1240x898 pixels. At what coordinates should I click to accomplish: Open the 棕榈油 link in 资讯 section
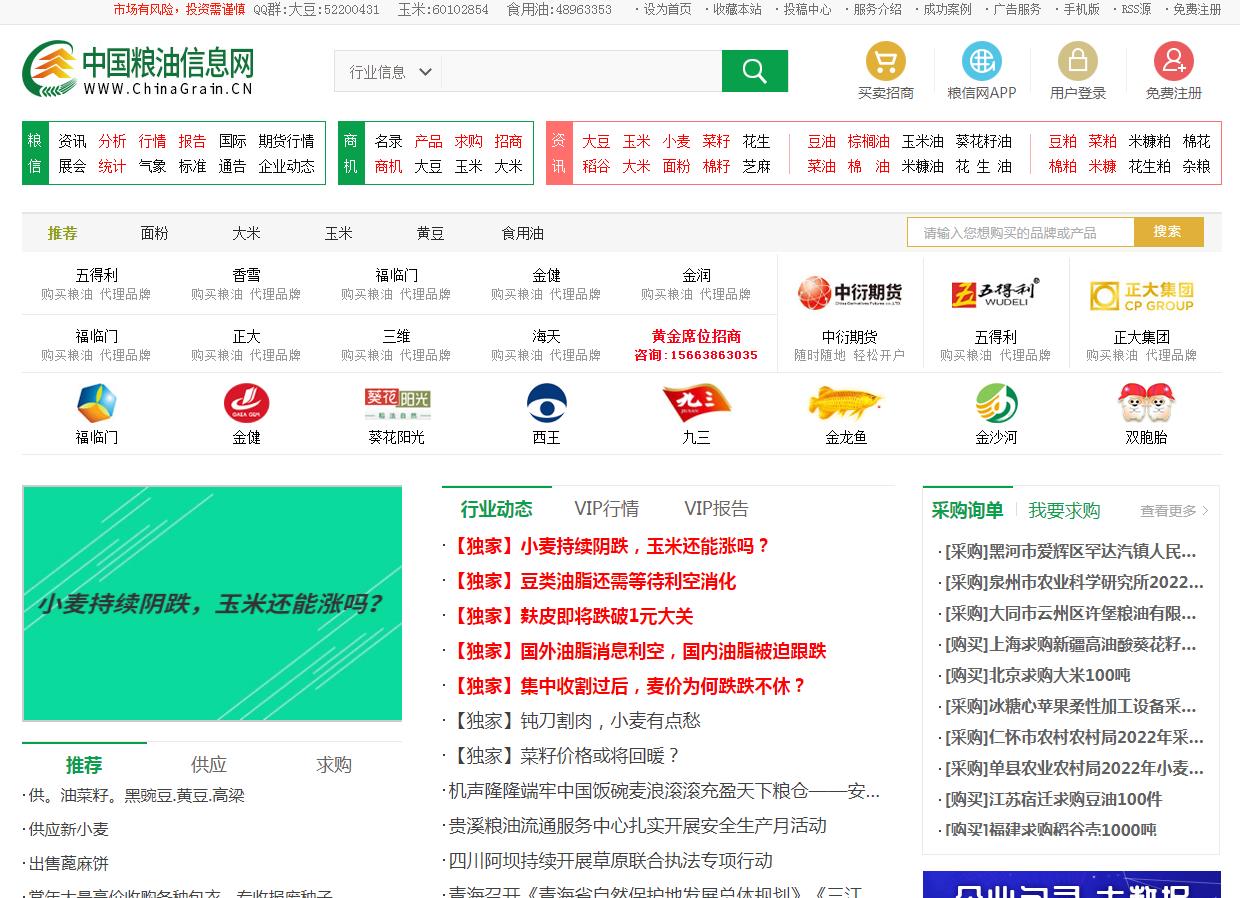869,141
